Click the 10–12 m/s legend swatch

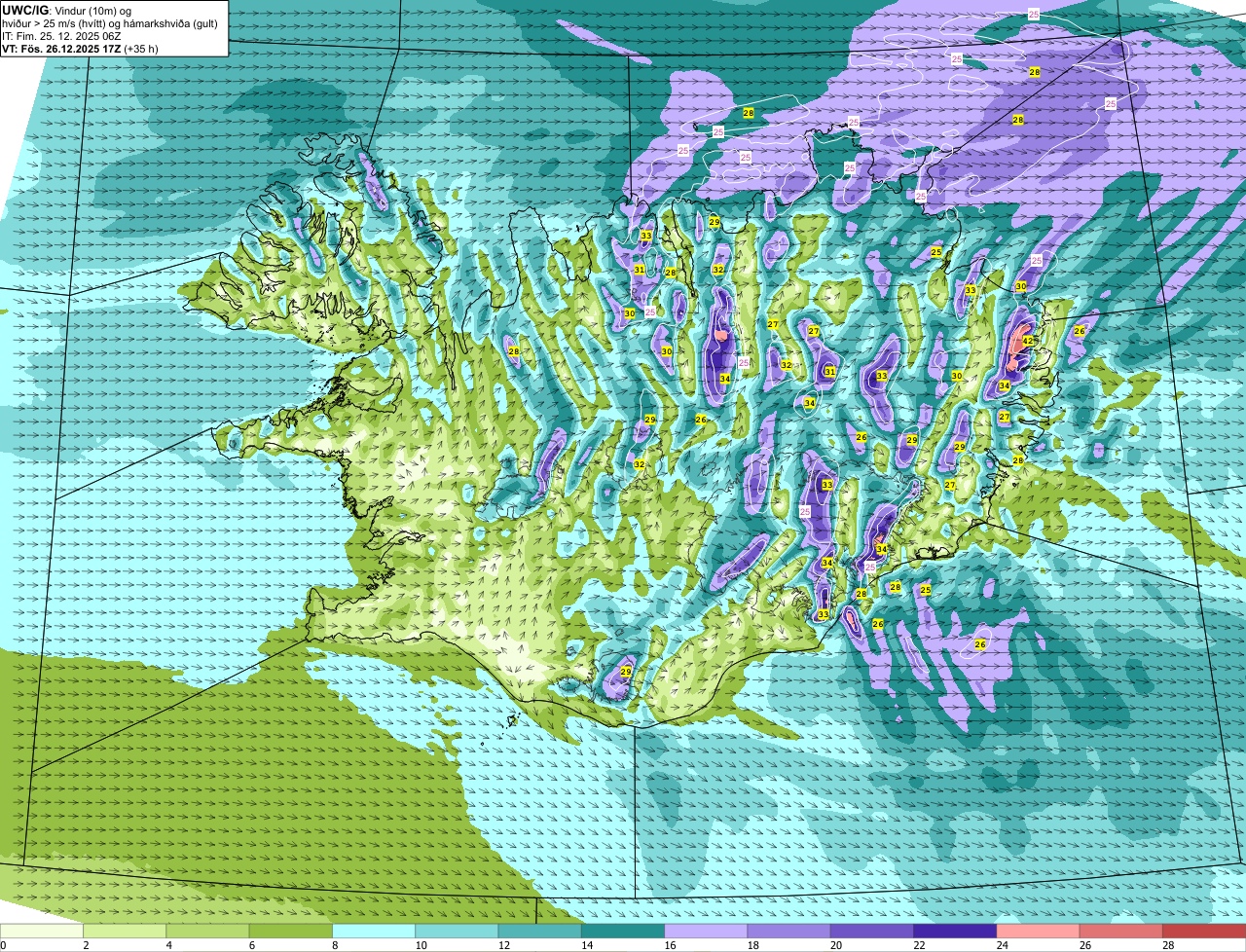point(457,931)
